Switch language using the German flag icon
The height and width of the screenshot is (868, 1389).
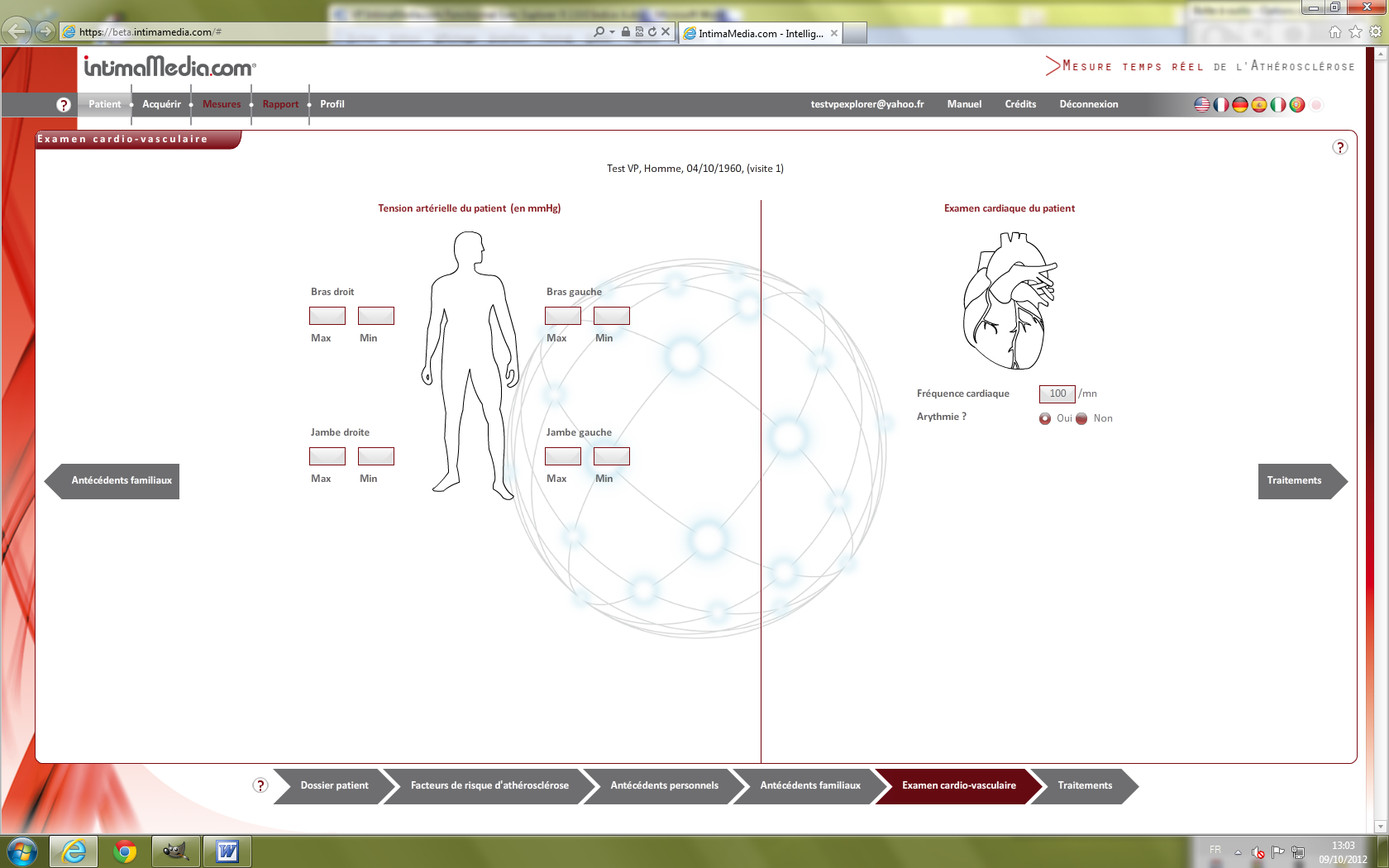point(1239,105)
